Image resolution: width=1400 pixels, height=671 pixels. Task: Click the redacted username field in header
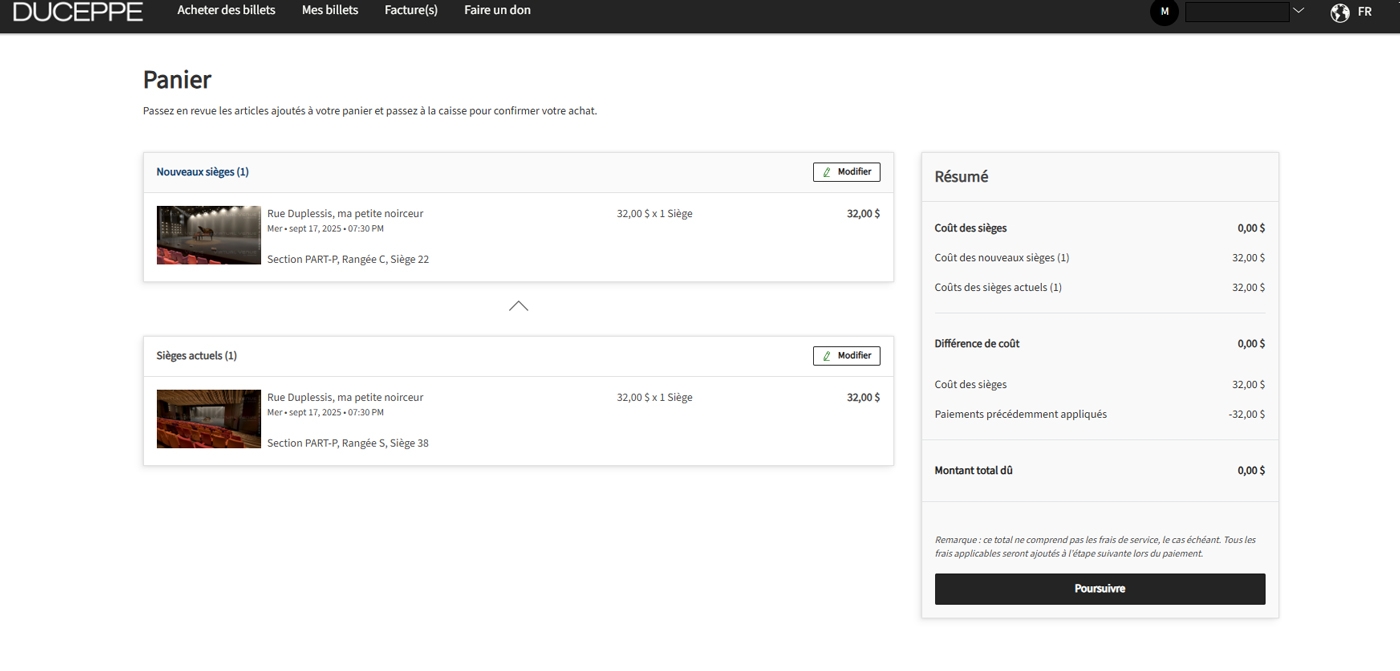pyautogui.click(x=1237, y=12)
